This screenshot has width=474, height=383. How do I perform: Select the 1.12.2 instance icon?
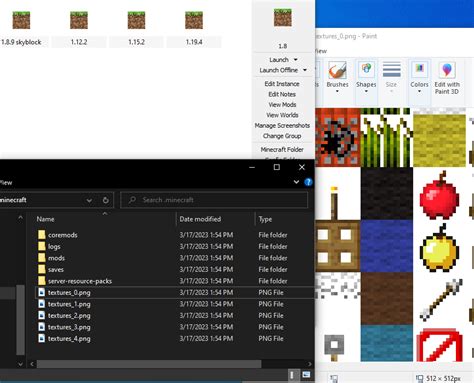79,20
